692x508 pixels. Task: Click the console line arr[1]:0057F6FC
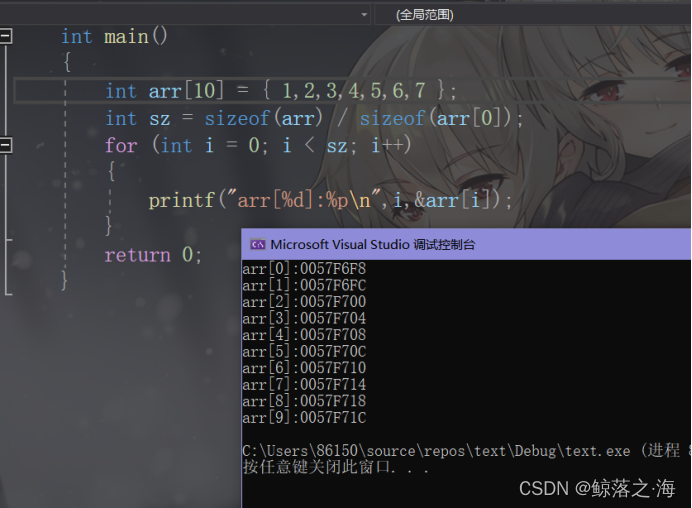pos(304,286)
